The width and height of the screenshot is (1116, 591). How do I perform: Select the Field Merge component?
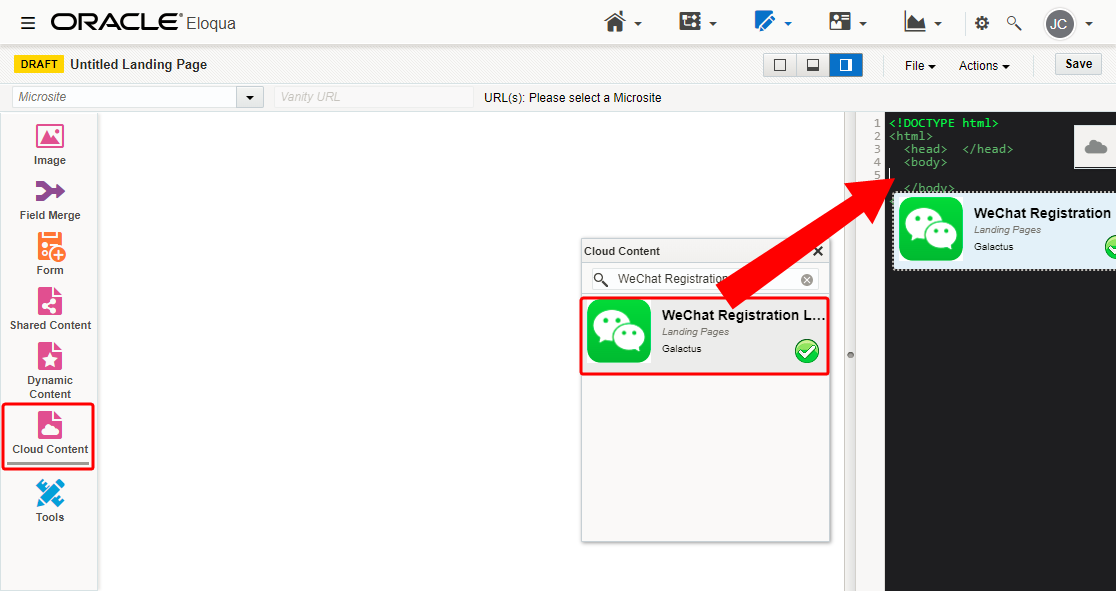coord(50,199)
